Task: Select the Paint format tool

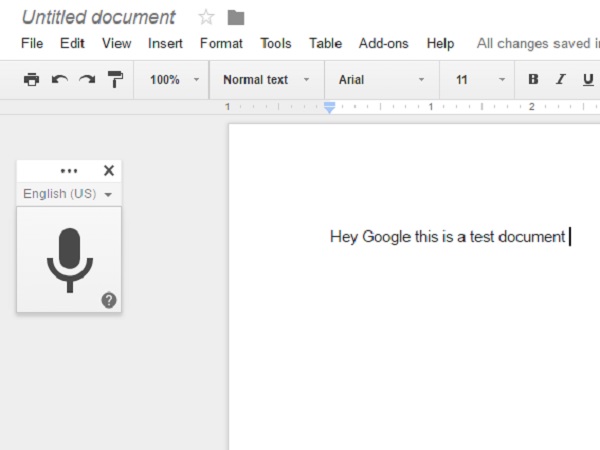Action: tap(115, 80)
